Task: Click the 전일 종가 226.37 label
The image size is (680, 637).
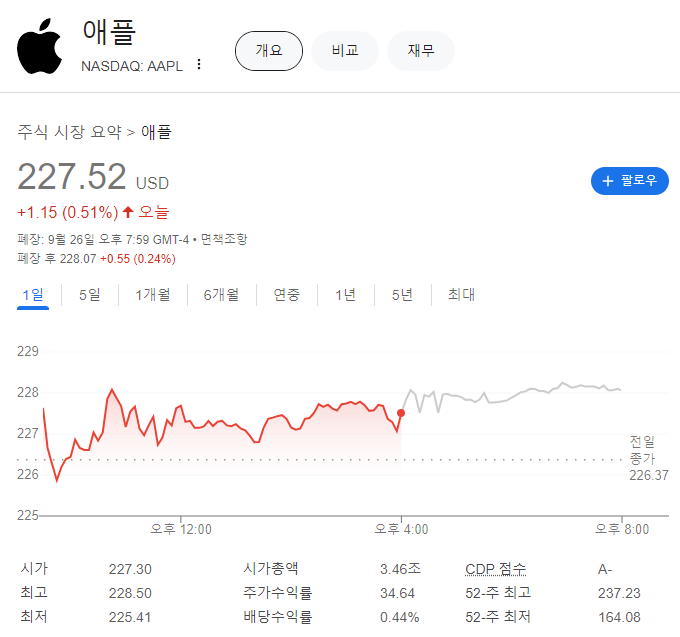Action: pyautogui.click(x=649, y=458)
